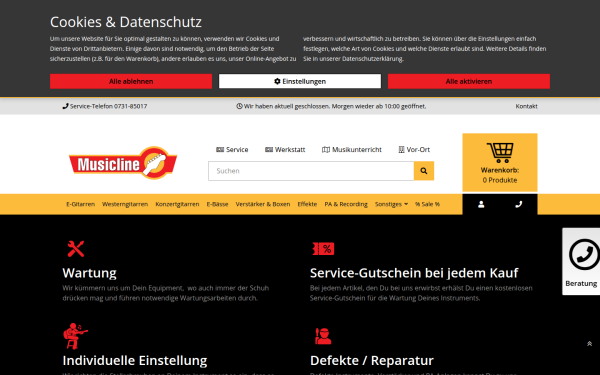This screenshot has width=600, height=375.
Task: Click the Cookies & Datenschutz title
Action: (x=126, y=22)
